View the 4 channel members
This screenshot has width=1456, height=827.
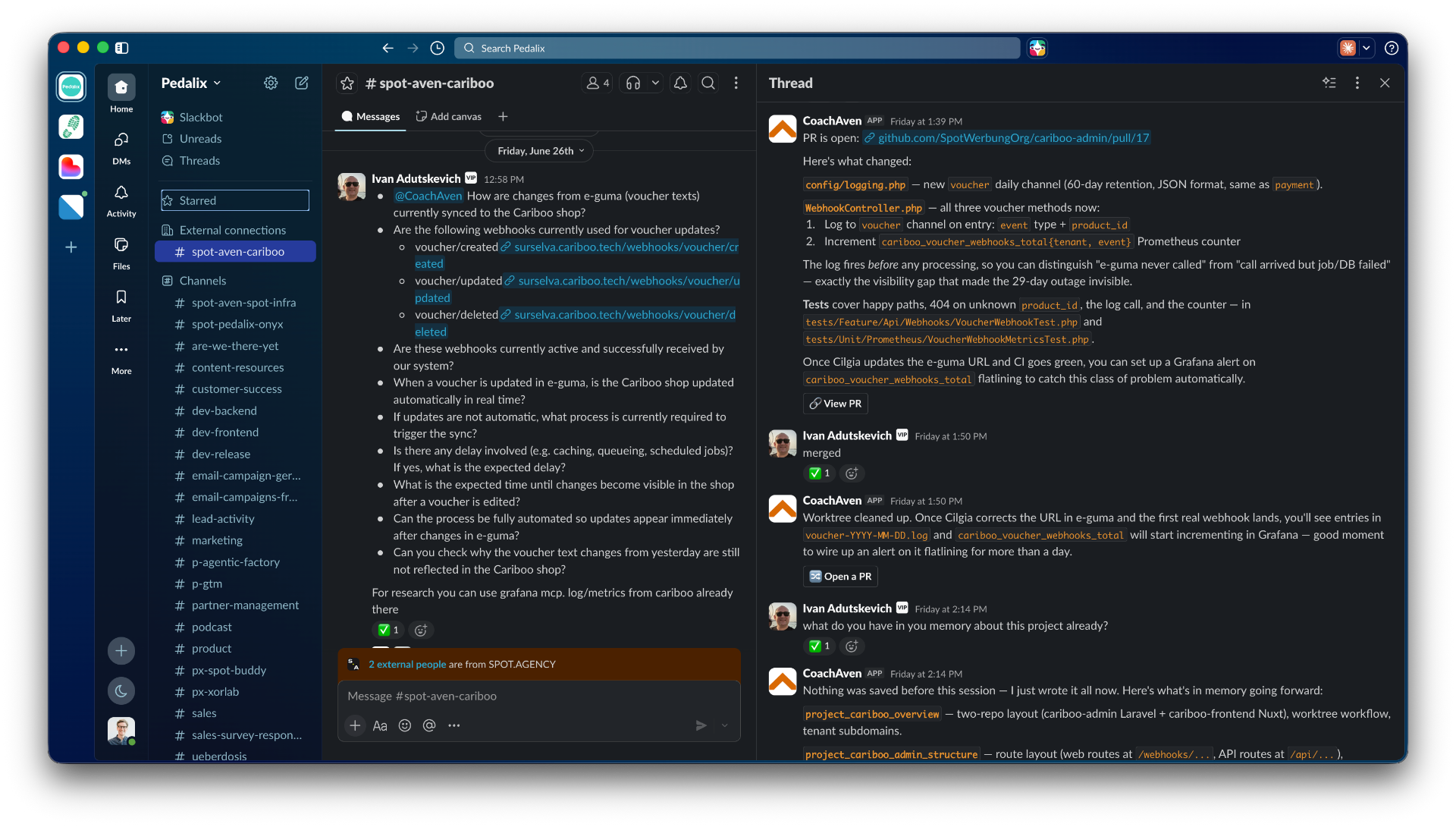tap(598, 83)
